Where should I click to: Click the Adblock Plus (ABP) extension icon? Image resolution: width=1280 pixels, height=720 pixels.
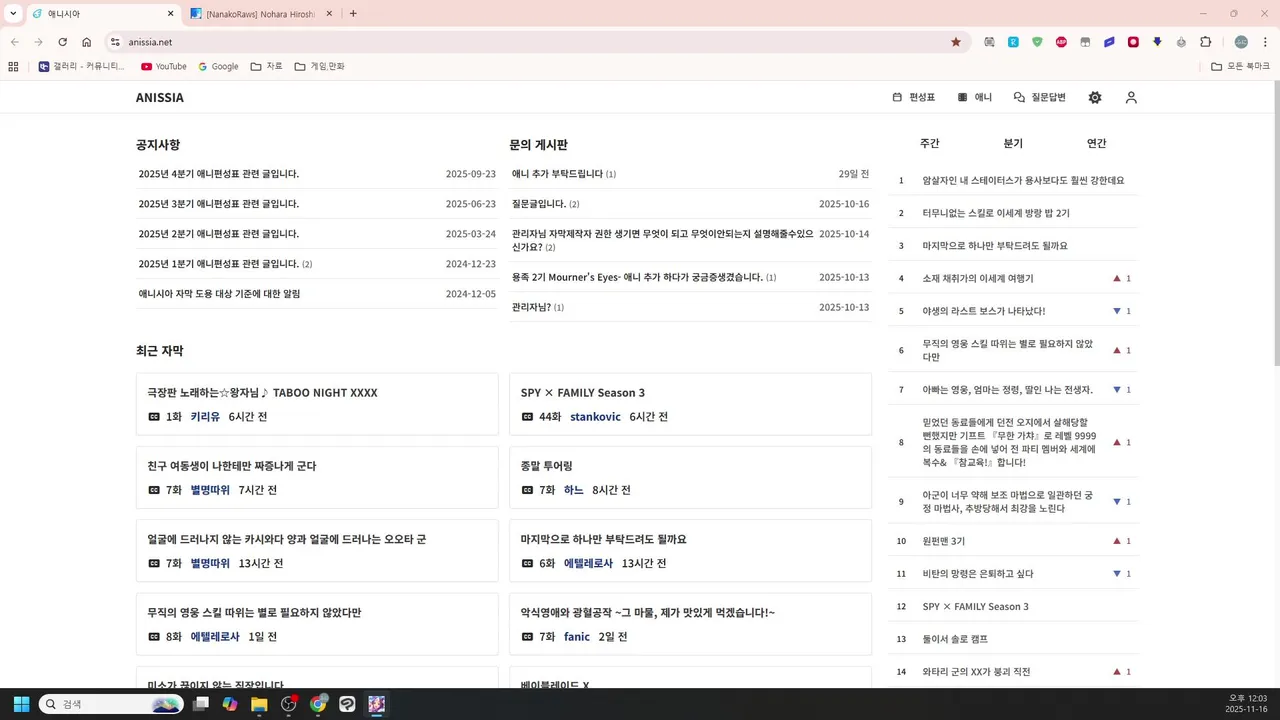[x=1061, y=42]
